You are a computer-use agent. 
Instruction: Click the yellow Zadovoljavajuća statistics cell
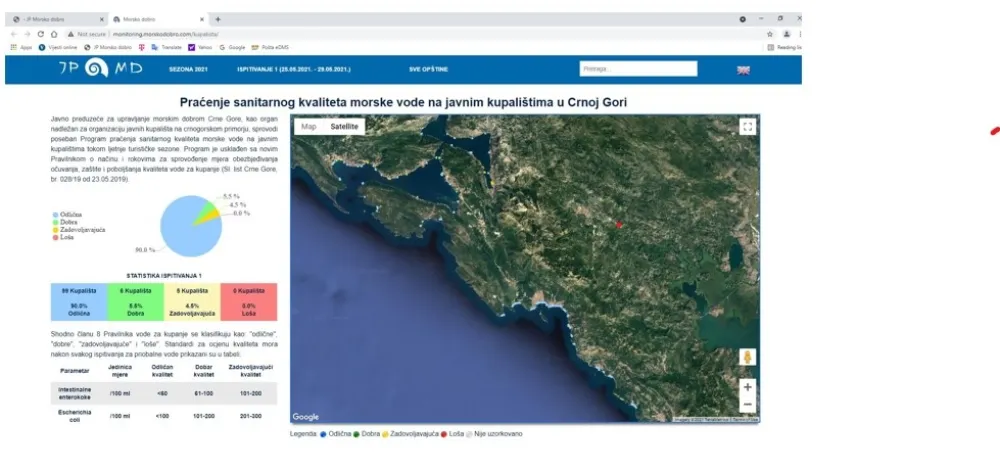(x=192, y=302)
